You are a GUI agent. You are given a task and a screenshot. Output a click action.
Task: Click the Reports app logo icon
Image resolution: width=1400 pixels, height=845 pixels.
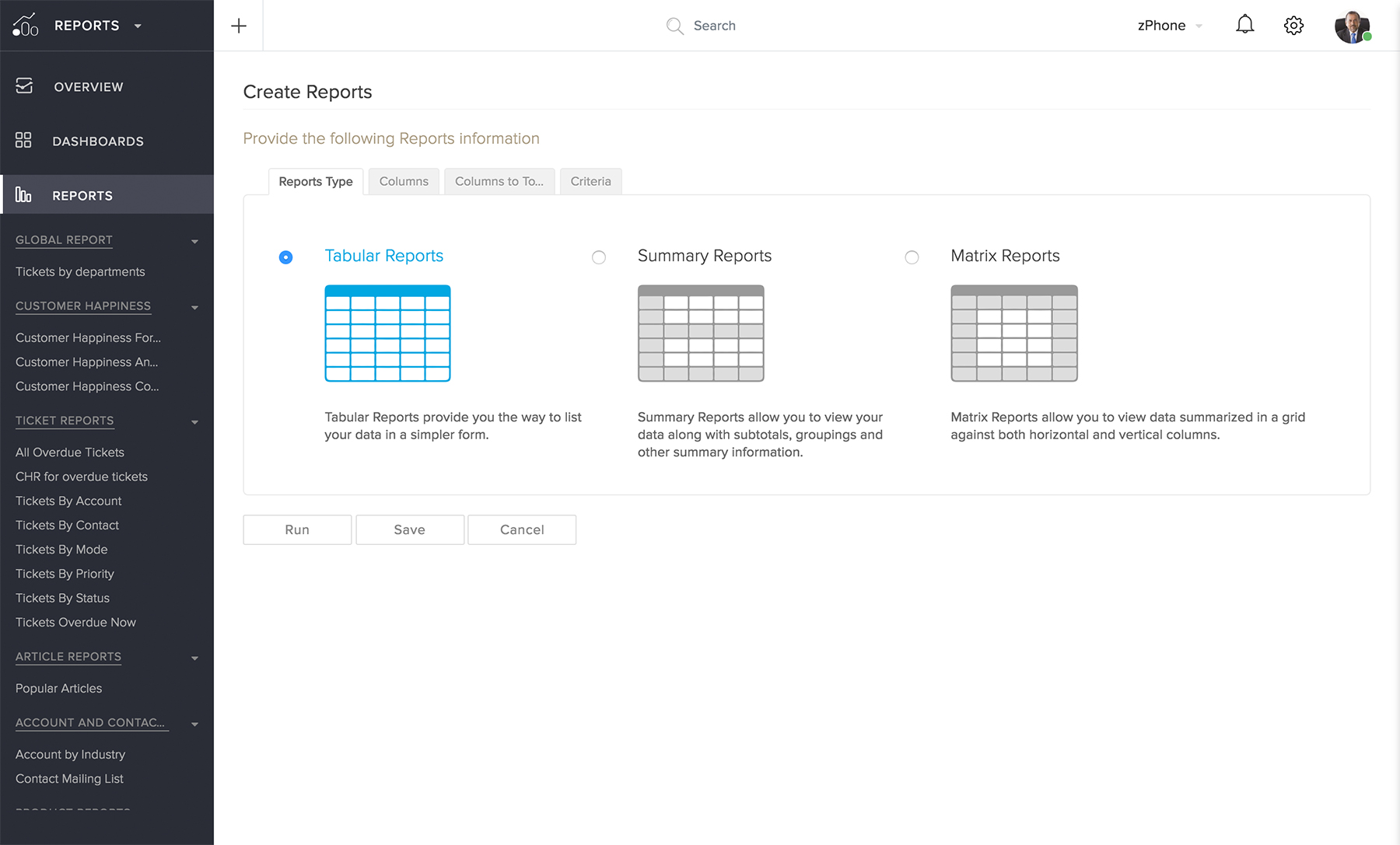tap(25, 26)
